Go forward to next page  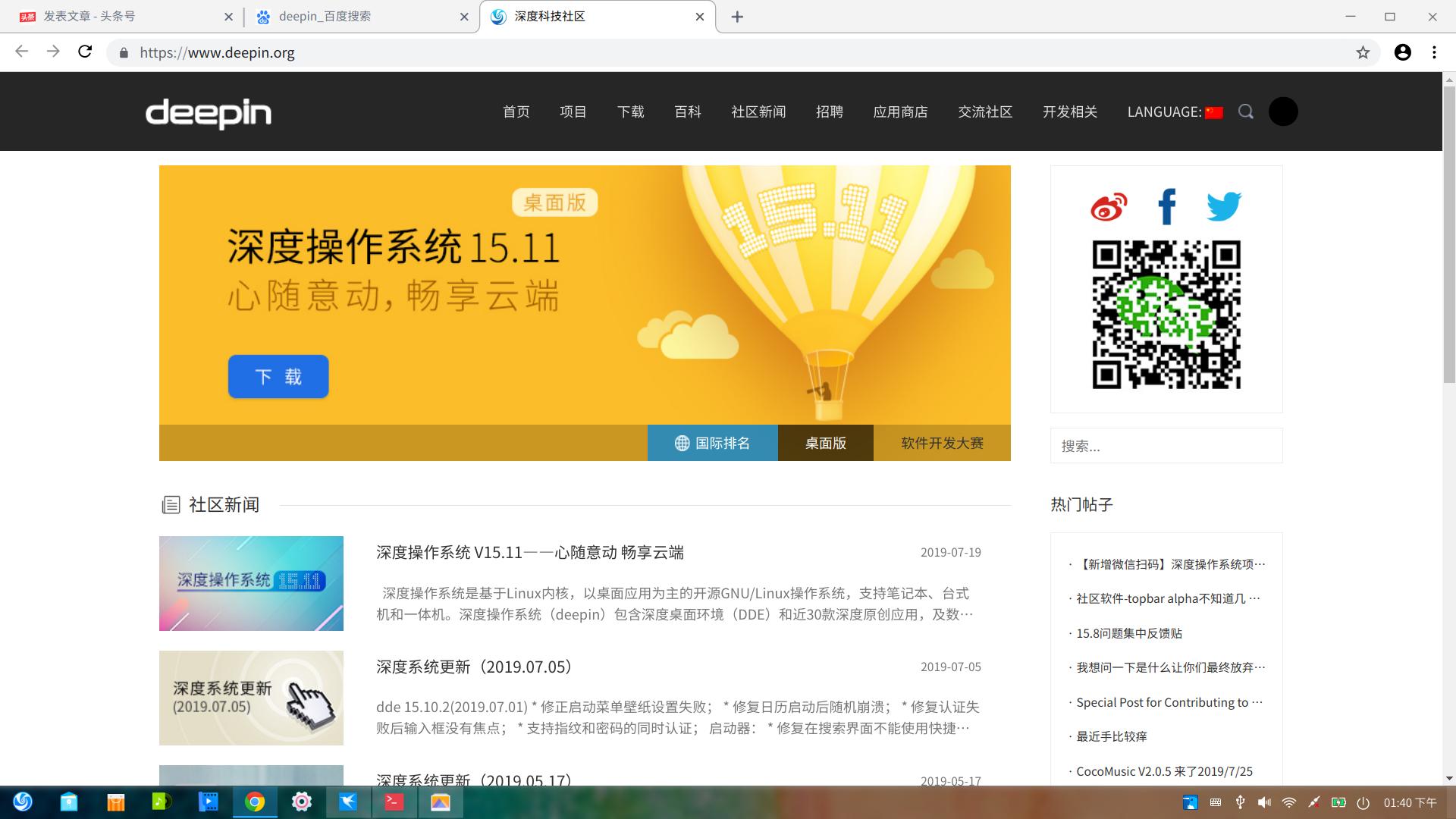point(53,52)
